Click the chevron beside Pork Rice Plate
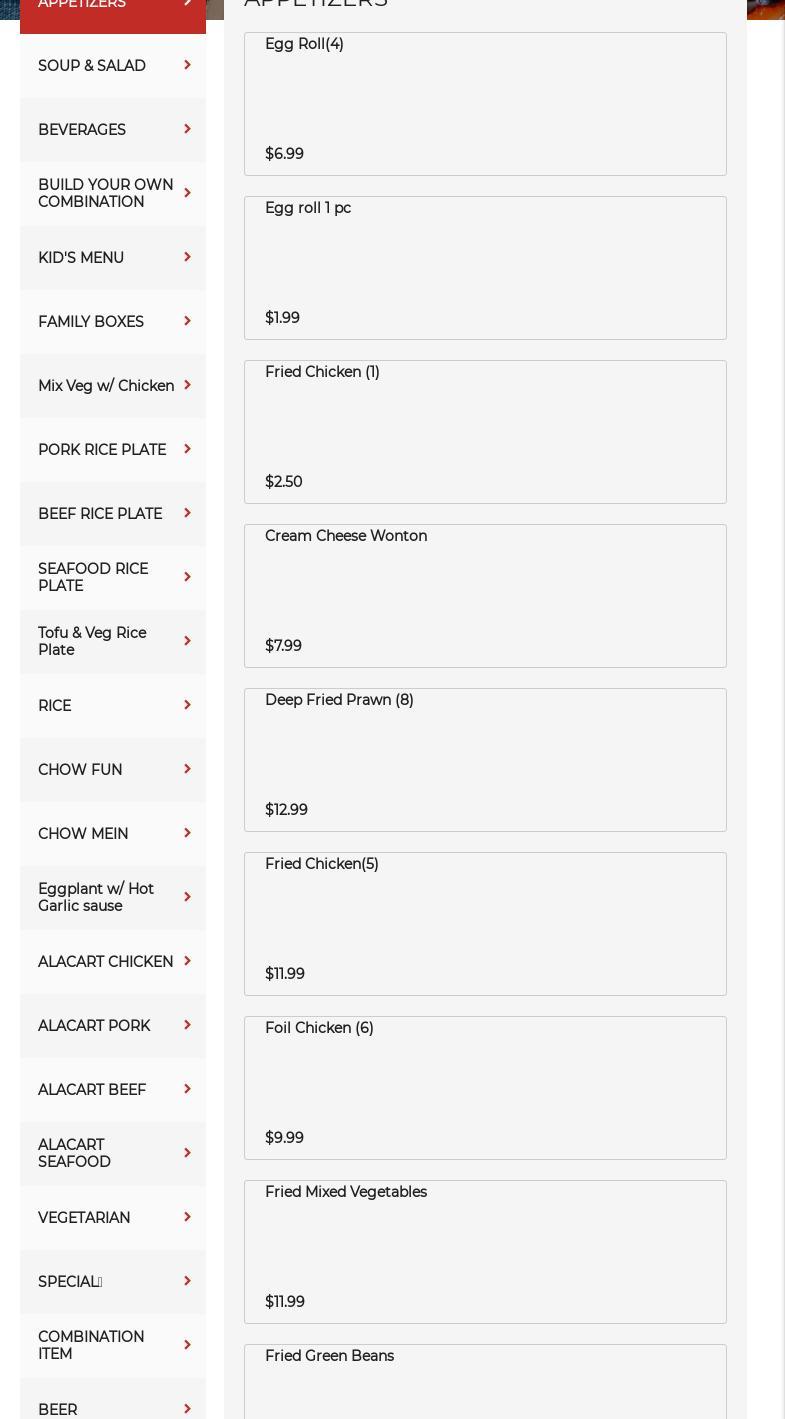 (x=187, y=450)
